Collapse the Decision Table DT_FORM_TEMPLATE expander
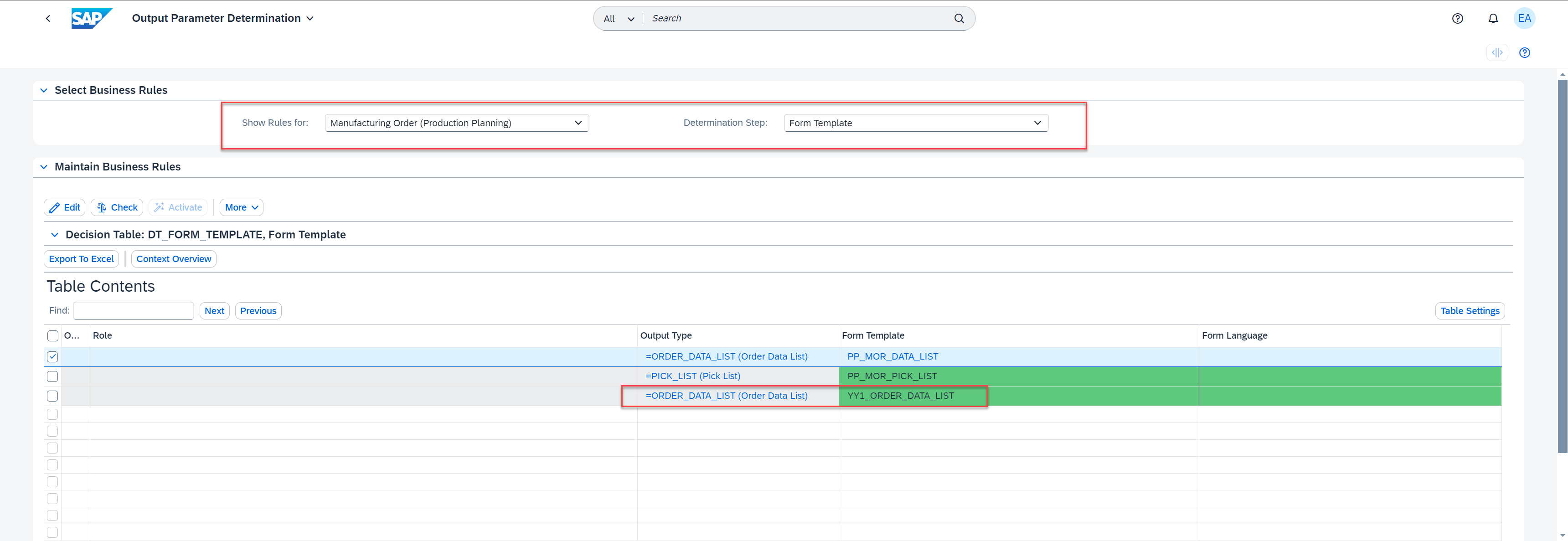Image resolution: width=1568 pixels, height=541 pixels. [54, 235]
